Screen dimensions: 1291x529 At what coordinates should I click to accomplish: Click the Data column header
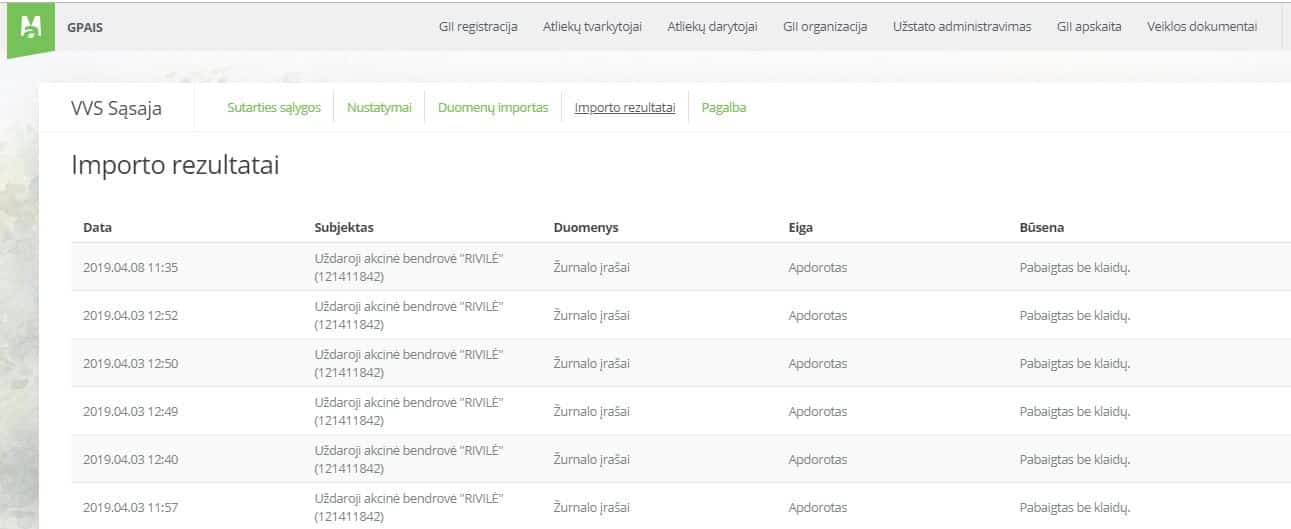click(x=97, y=227)
